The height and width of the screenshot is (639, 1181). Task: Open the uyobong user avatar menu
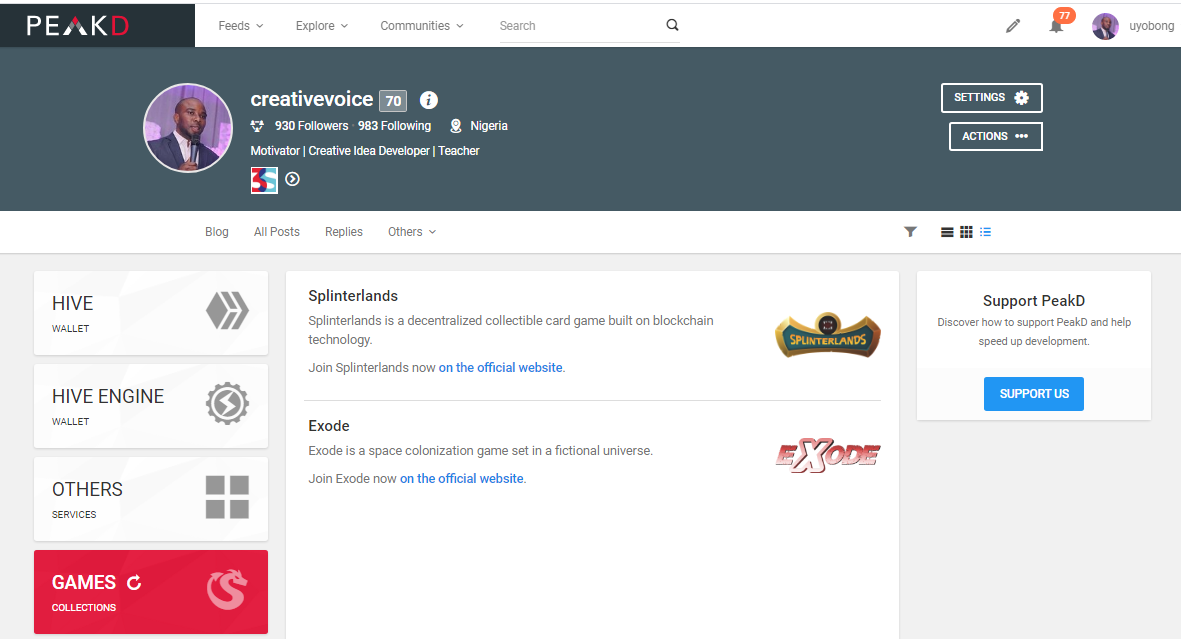point(1105,26)
